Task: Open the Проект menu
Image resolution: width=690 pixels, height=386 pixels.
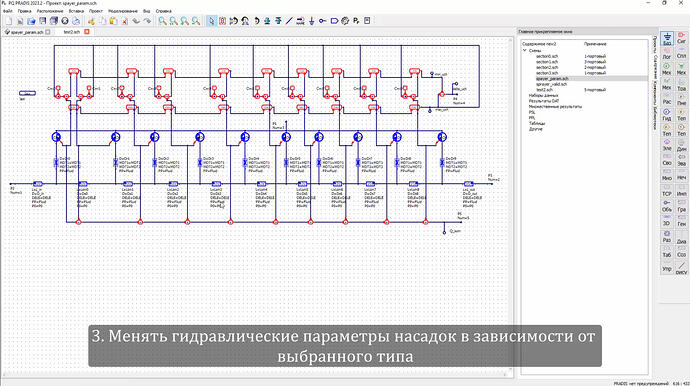Action: 96,11
